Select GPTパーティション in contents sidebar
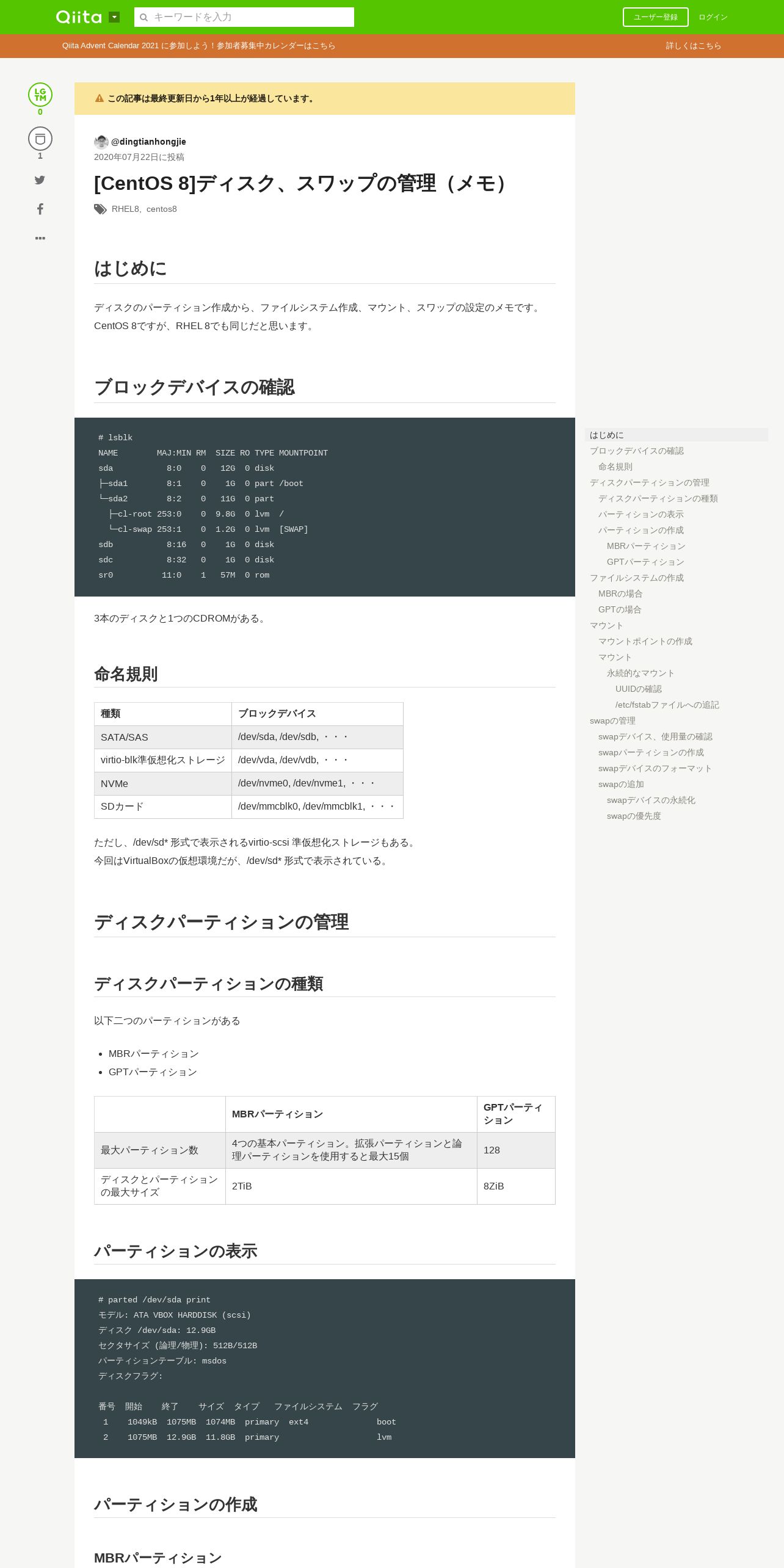This screenshot has height=1568, width=784. click(645, 562)
